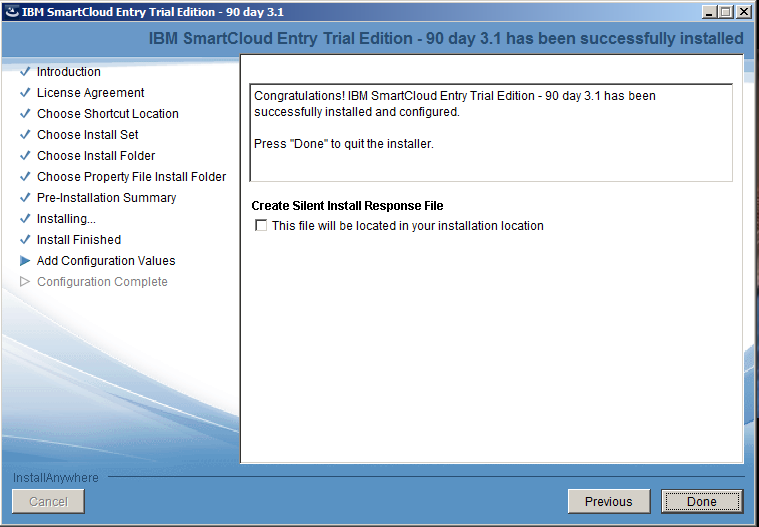Minimize the installer window
Viewport: 759px width, 527px height.
click(710, 12)
